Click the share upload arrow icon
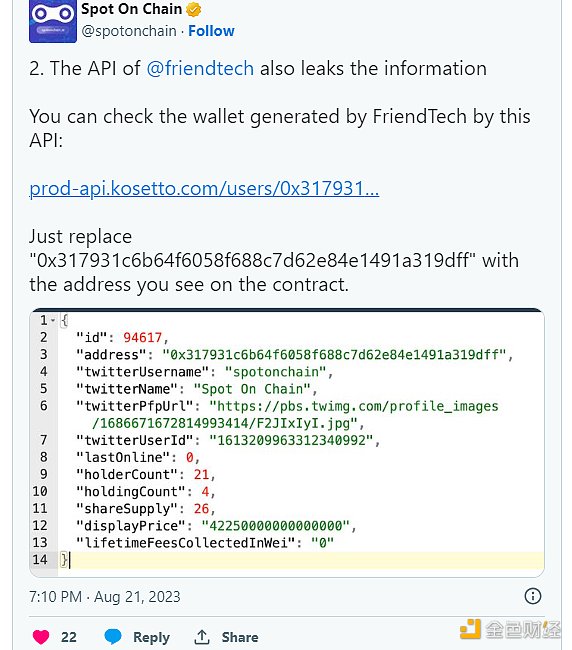The width and height of the screenshot is (572, 650). click(202, 637)
